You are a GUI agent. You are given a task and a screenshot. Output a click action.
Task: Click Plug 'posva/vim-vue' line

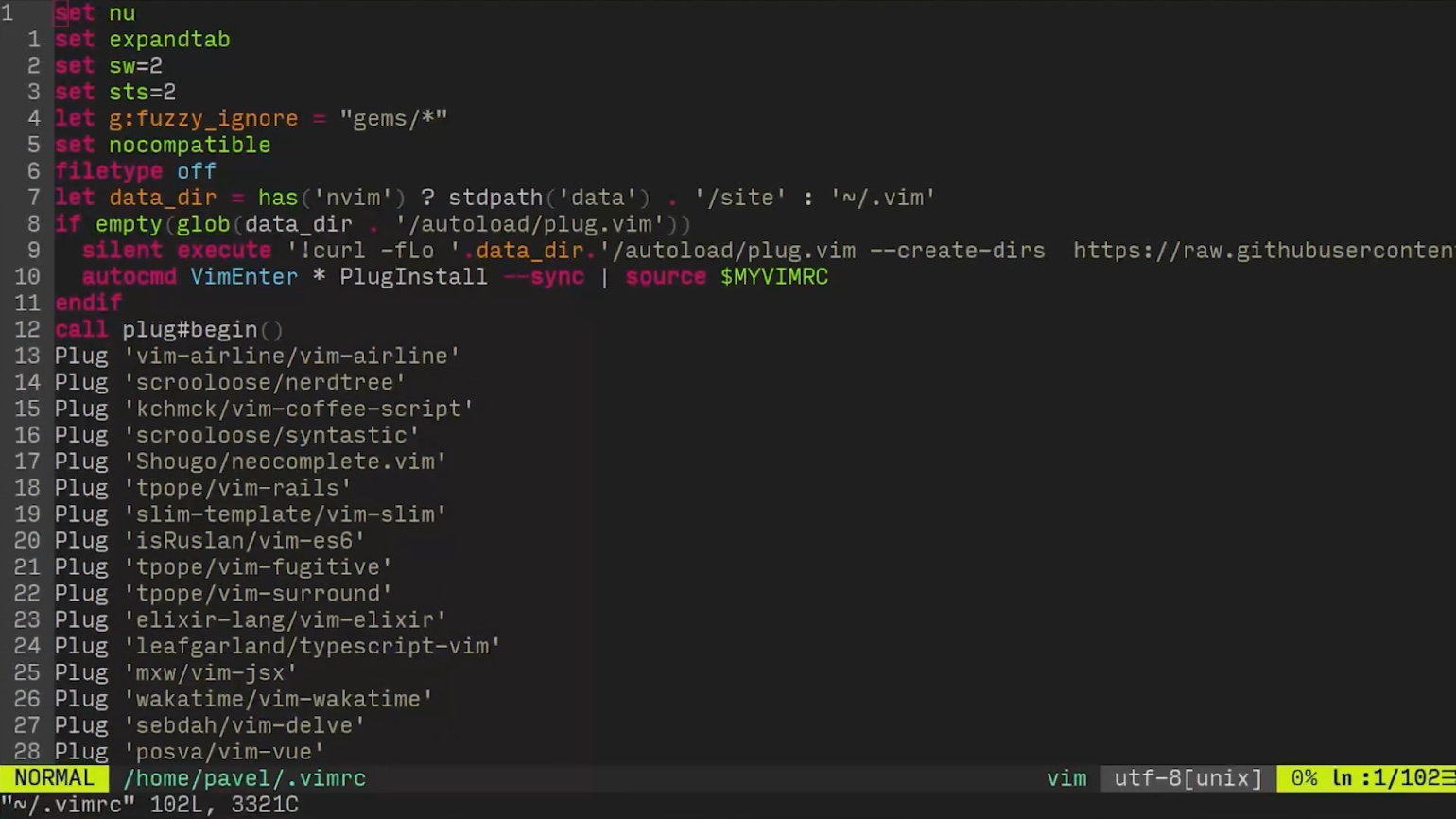(189, 754)
